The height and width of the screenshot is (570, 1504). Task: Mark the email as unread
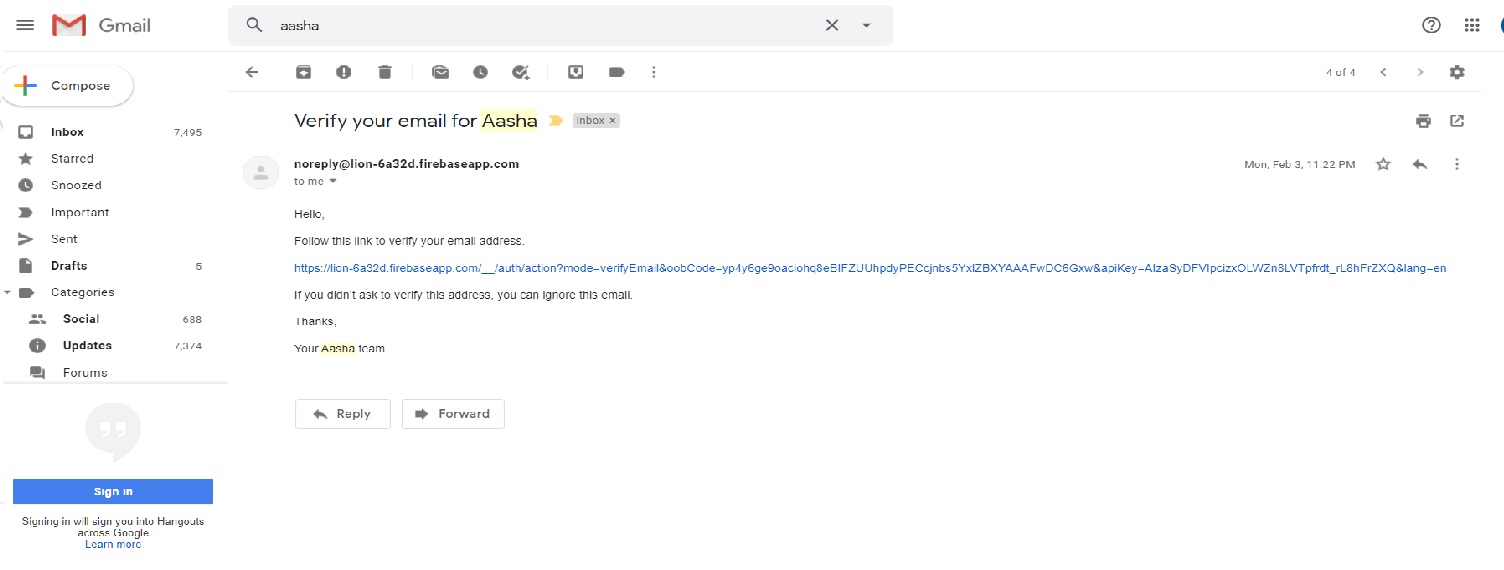point(440,72)
